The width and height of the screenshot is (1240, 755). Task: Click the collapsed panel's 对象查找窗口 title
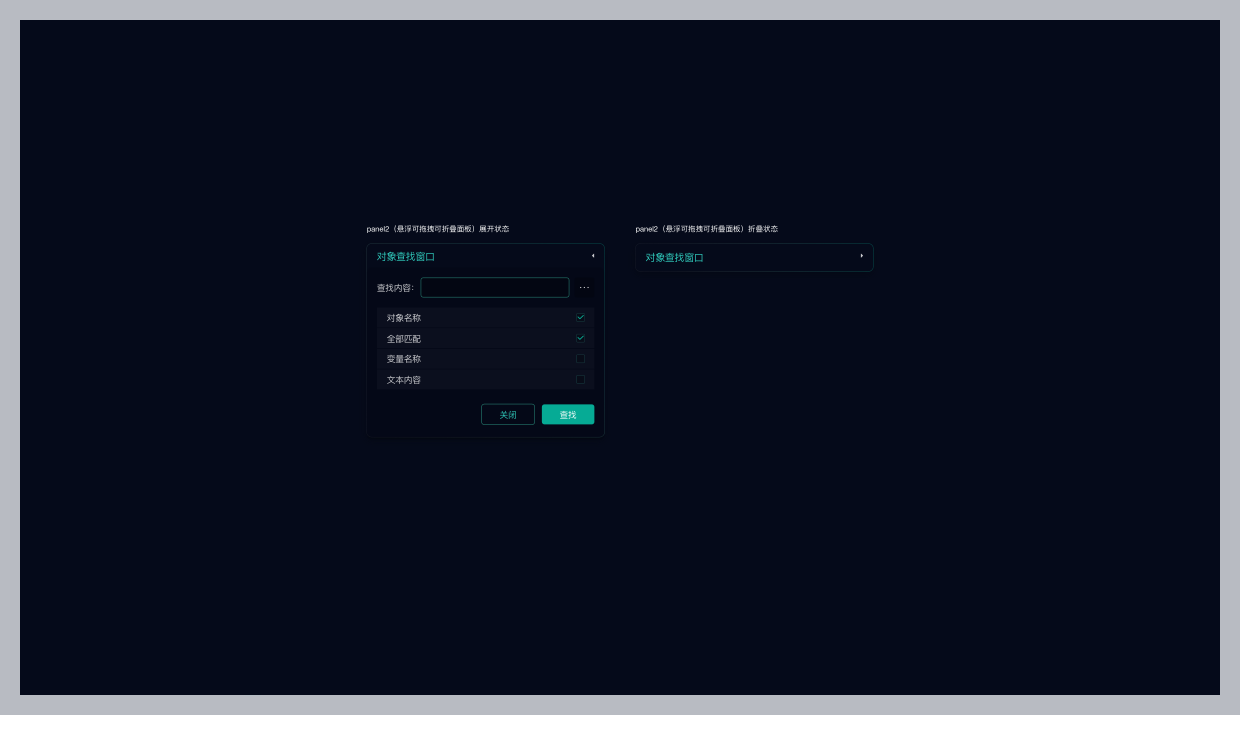tap(674, 258)
